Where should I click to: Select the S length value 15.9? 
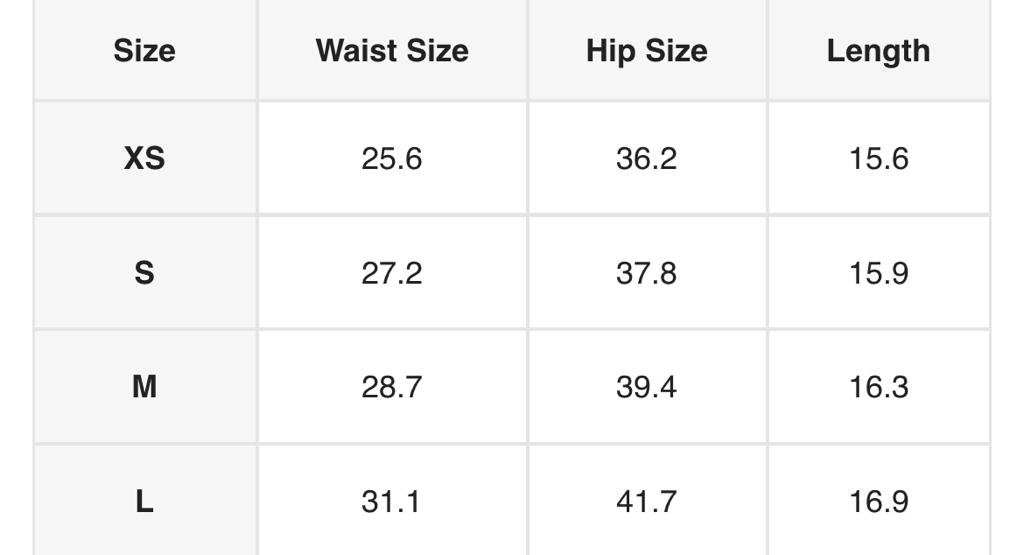click(878, 273)
